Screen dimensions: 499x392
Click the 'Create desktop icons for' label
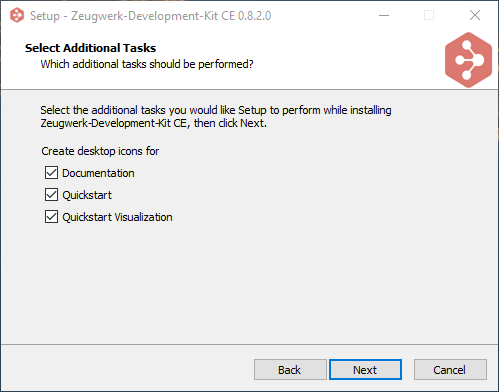click(x=100, y=151)
